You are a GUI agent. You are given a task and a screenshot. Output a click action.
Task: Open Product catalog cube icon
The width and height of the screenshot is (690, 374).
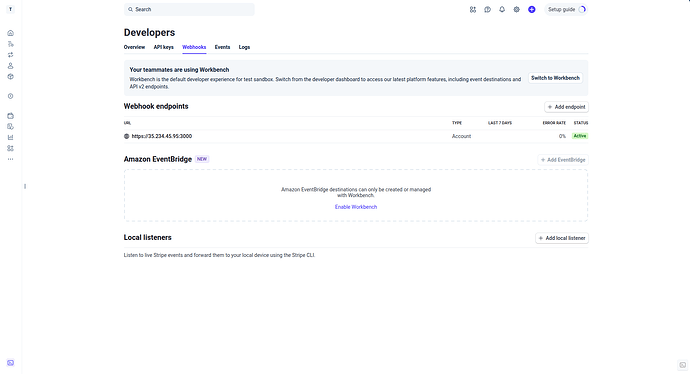pos(11,77)
